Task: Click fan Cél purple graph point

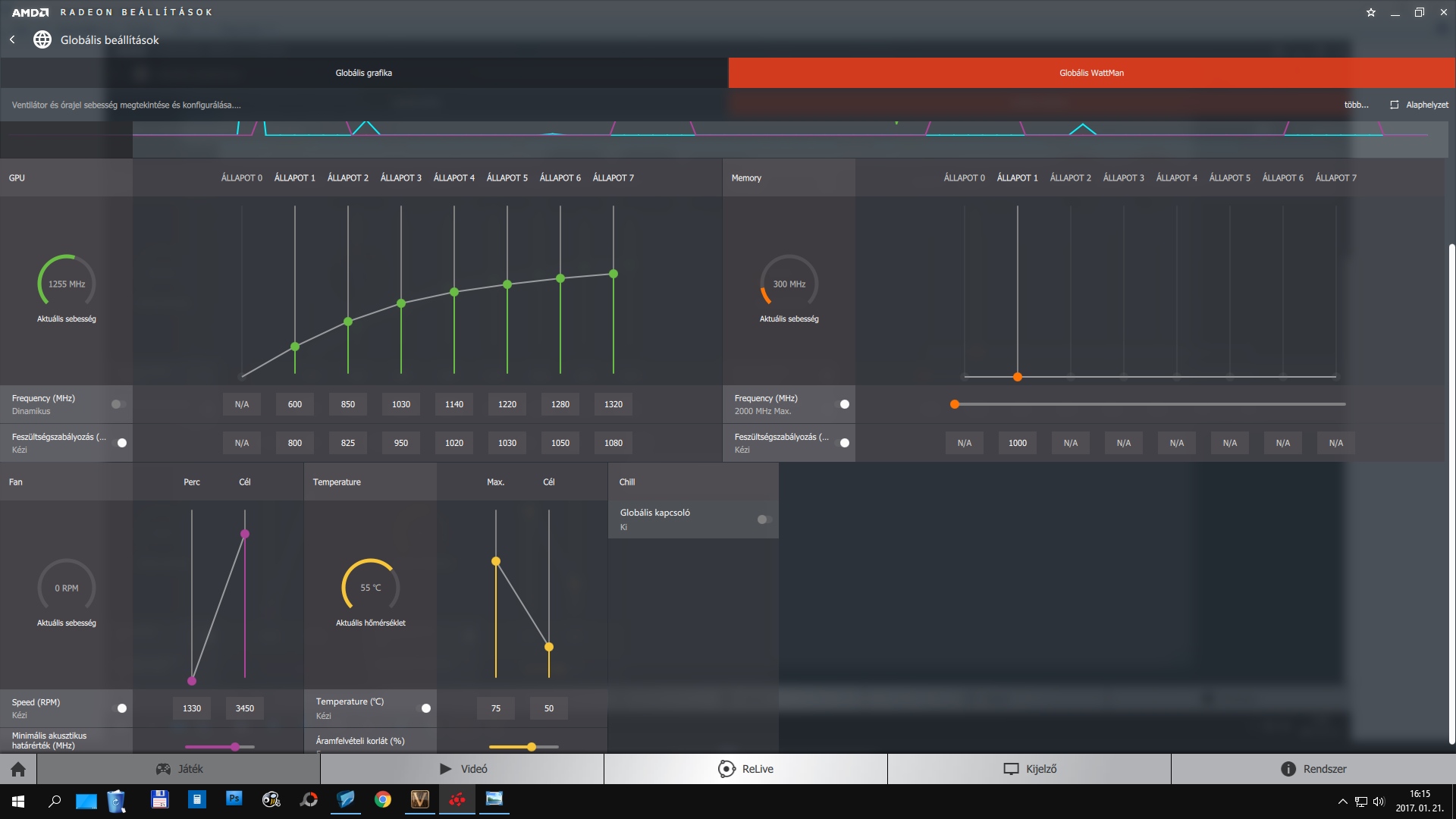Action: (x=245, y=534)
